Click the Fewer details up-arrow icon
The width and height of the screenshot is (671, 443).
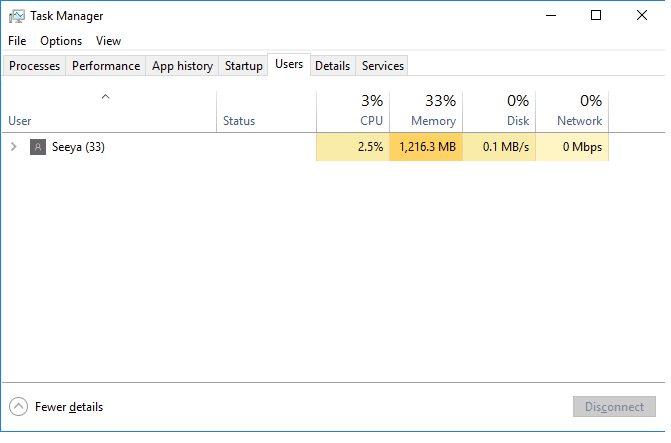(19, 407)
